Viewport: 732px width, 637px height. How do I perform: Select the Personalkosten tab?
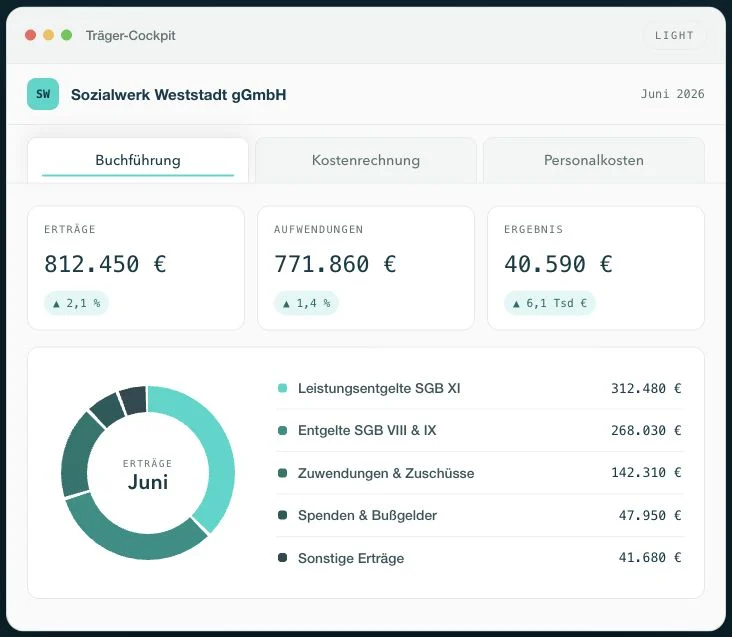pyautogui.click(x=593, y=160)
